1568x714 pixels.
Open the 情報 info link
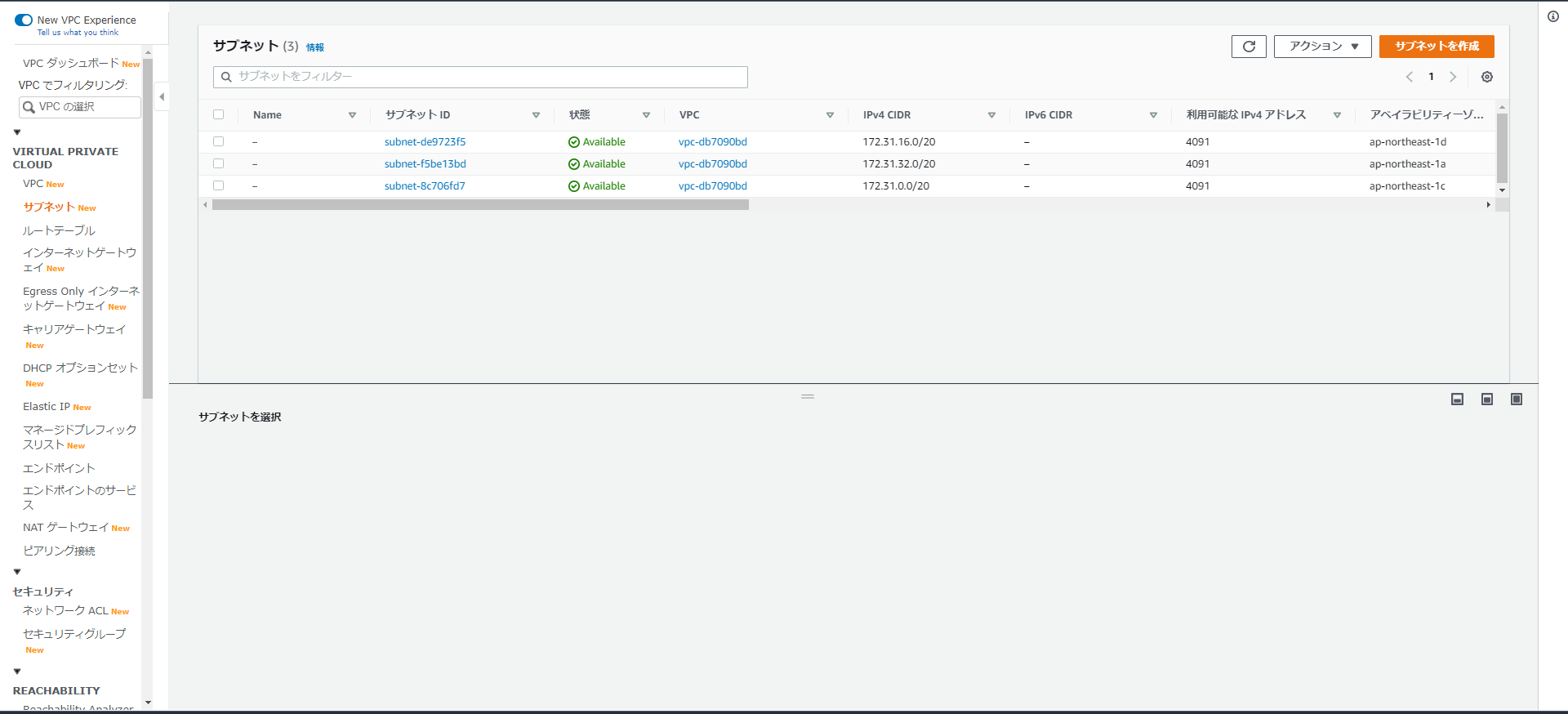coord(315,47)
